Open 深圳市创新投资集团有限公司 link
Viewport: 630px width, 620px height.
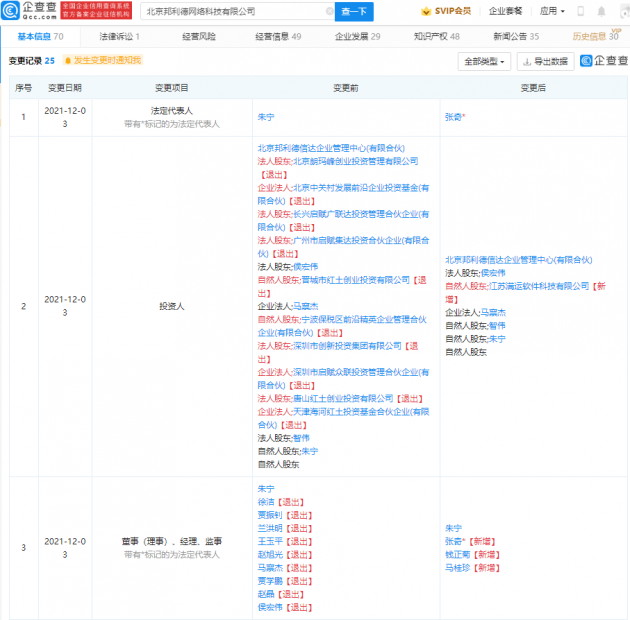click(347, 346)
